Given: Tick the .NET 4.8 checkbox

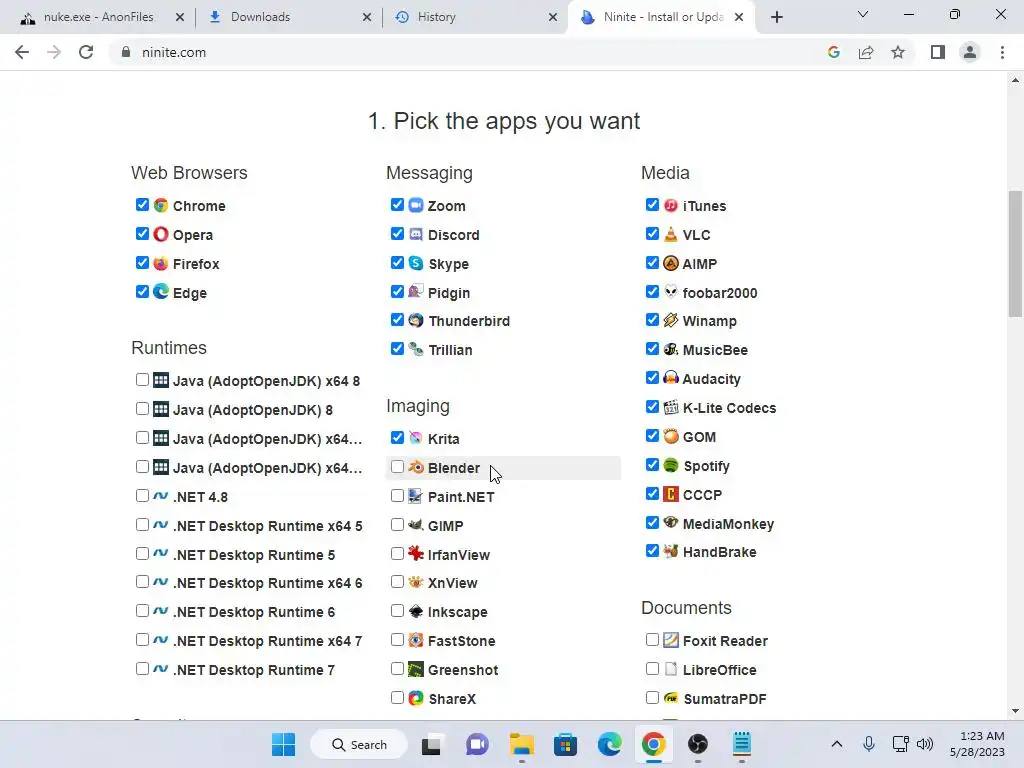Looking at the screenshot, I should pos(142,496).
